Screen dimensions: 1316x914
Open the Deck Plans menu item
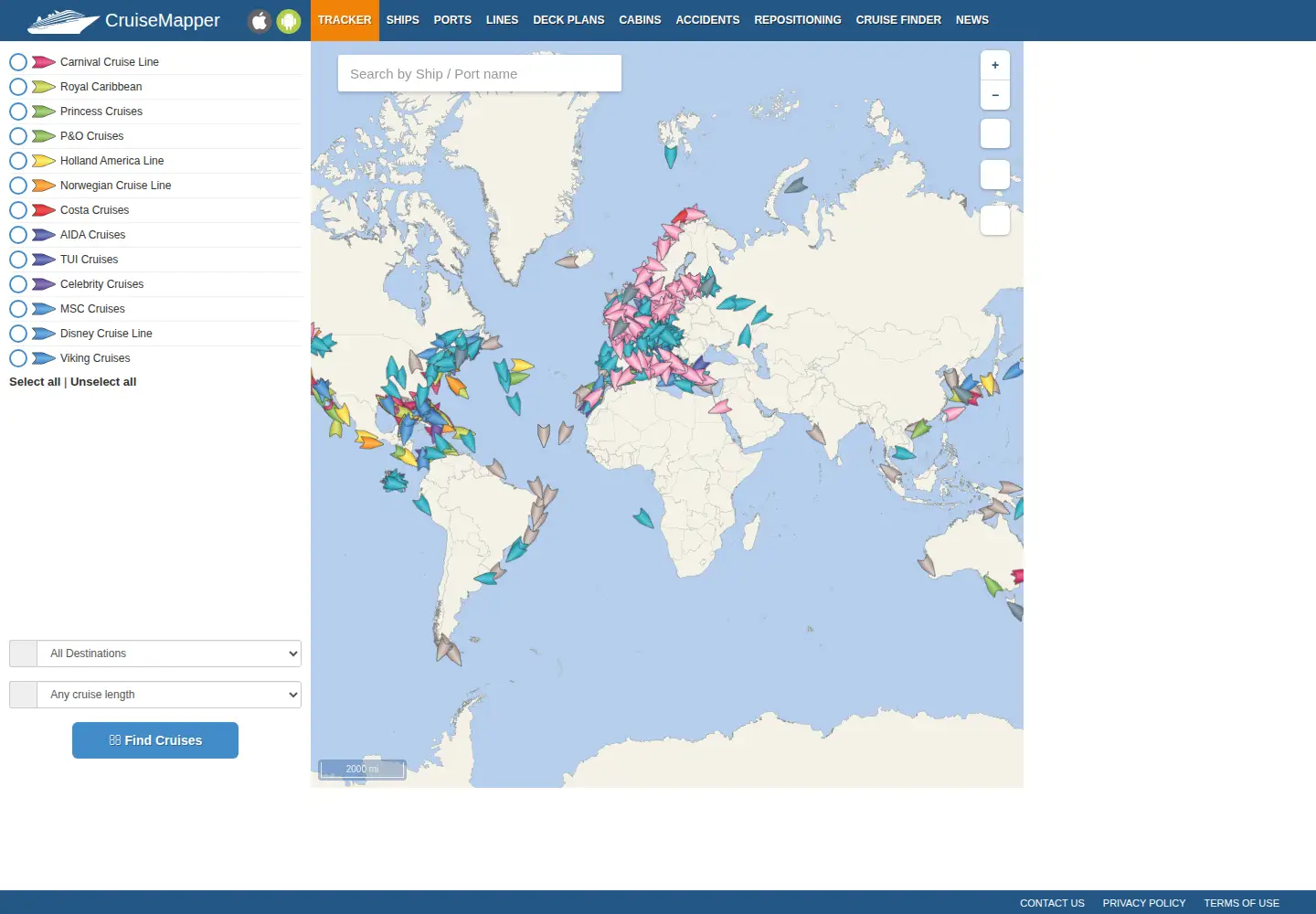click(x=568, y=20)
